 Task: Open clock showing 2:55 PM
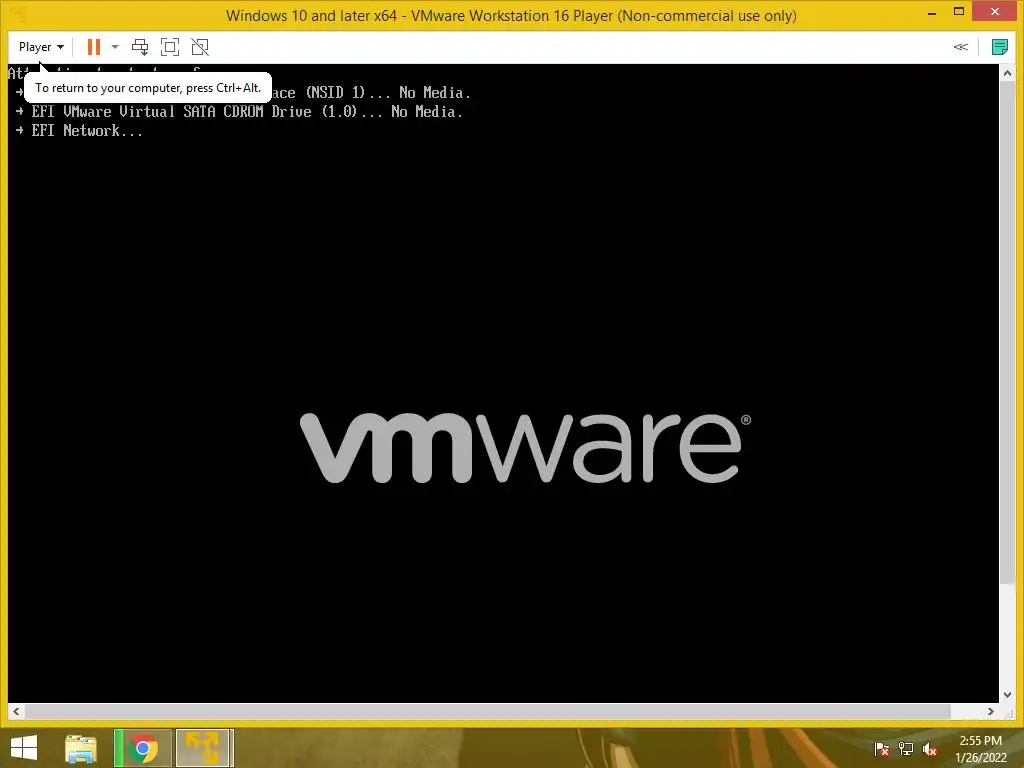(980, 749)
